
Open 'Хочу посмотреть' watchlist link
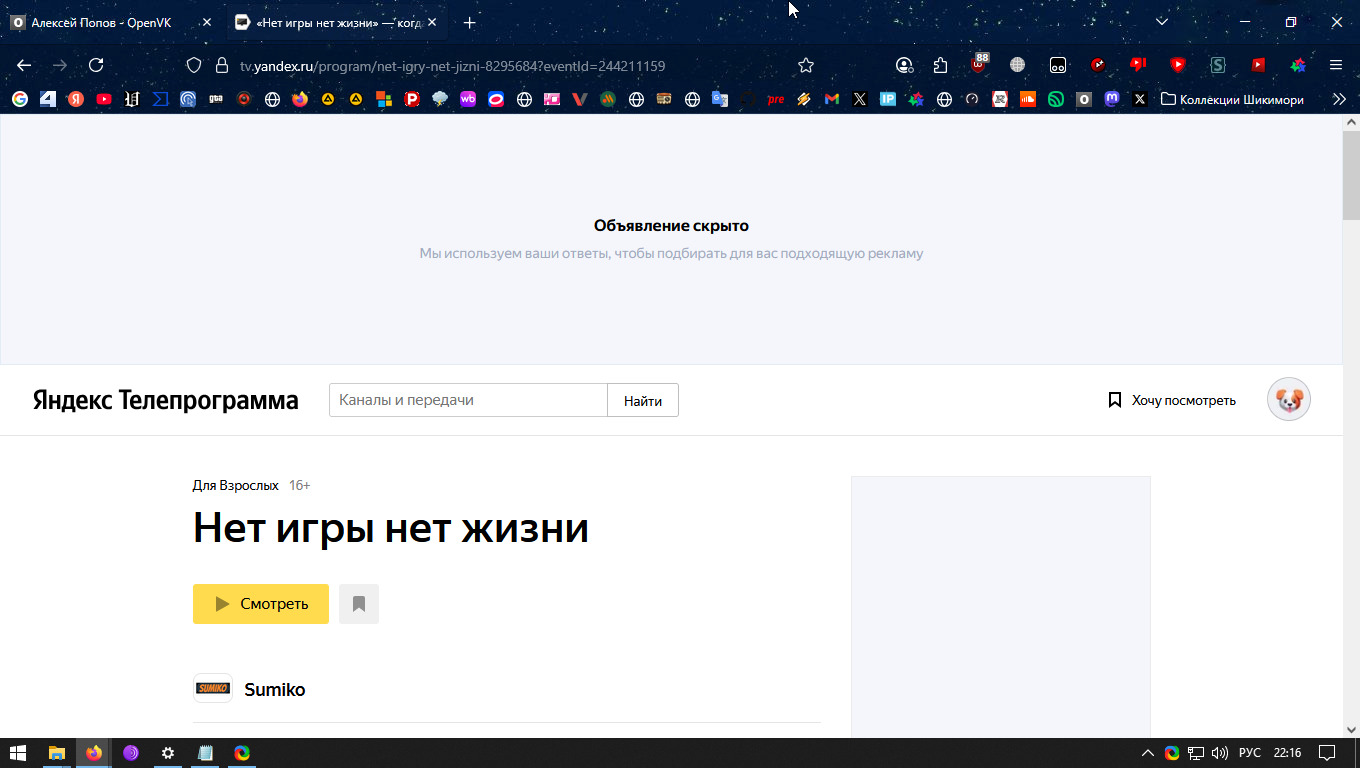tap(1172, 400)
